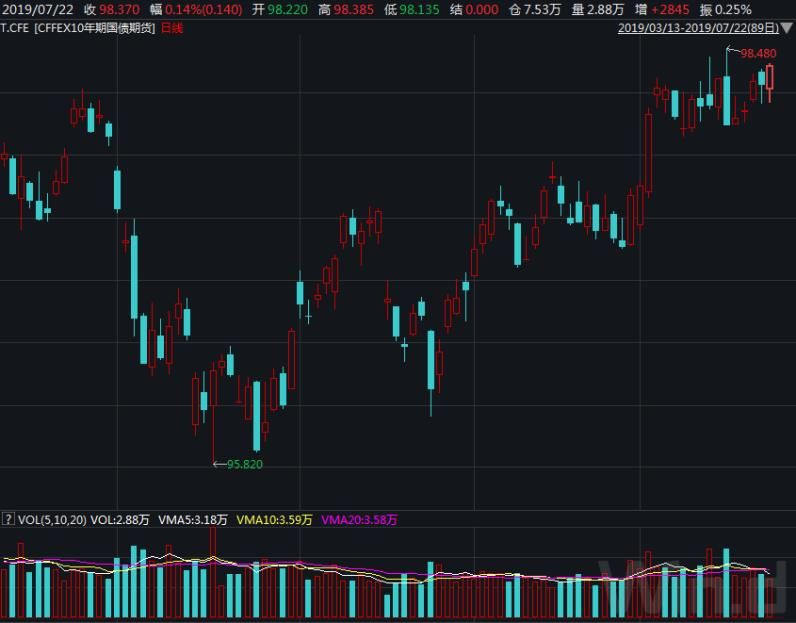Image resolution: width=796 pixels, height=623 pixels.
Task: Open the date range dropdown triangle
Action: click(787, 28)
